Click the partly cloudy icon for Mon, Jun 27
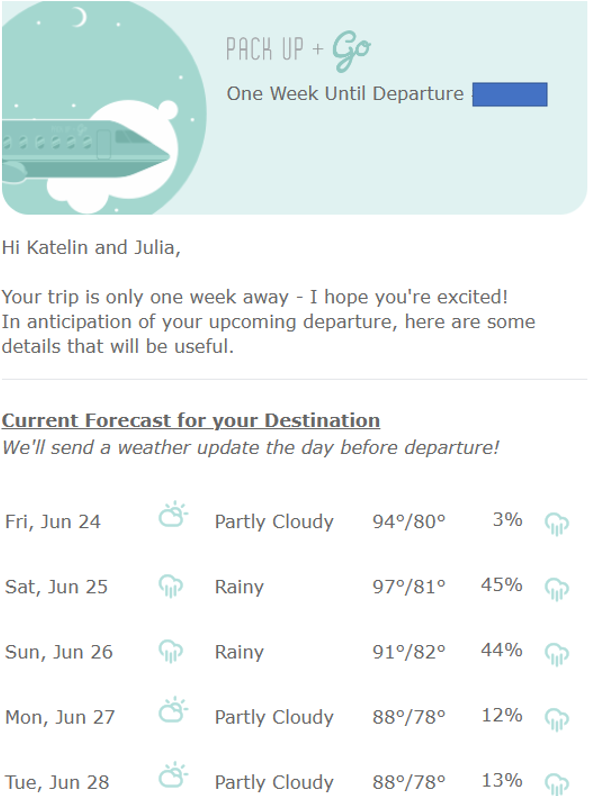This screenshot has height=796, width=590. coord(173,710)
